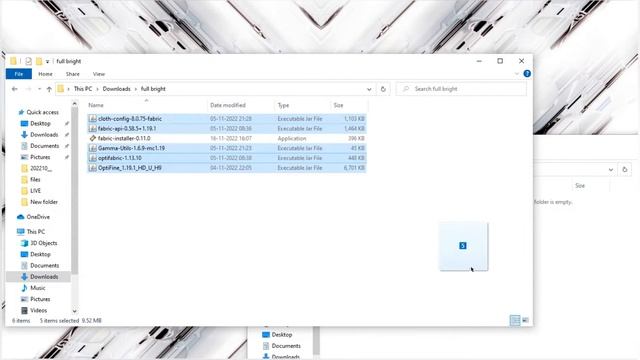The width and height of the screenshot is (640, 360).
Task: Open the View ribbon tab
Action: click(x=99, y=74)
